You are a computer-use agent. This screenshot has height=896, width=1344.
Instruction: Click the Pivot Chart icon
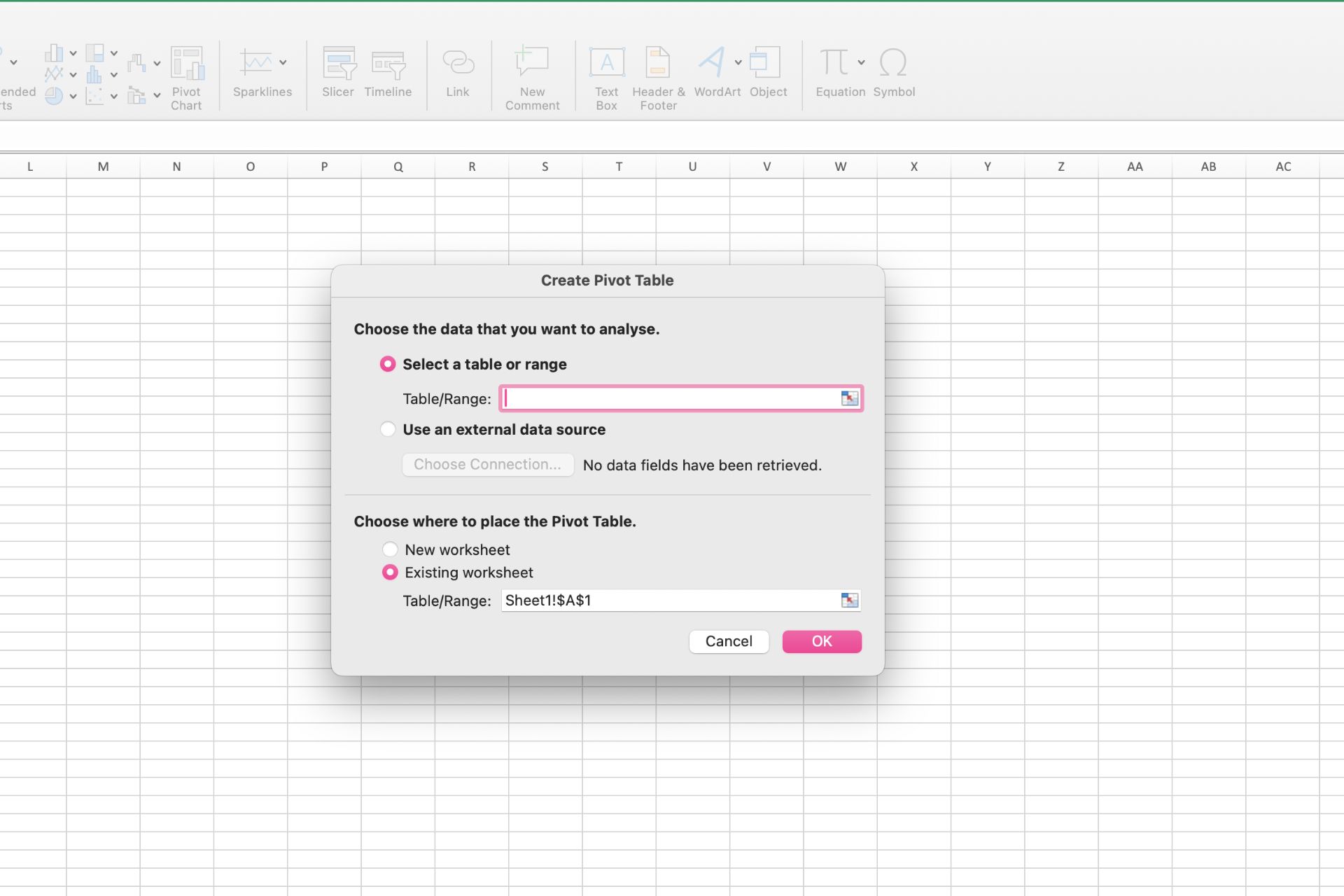pos(187,63)
